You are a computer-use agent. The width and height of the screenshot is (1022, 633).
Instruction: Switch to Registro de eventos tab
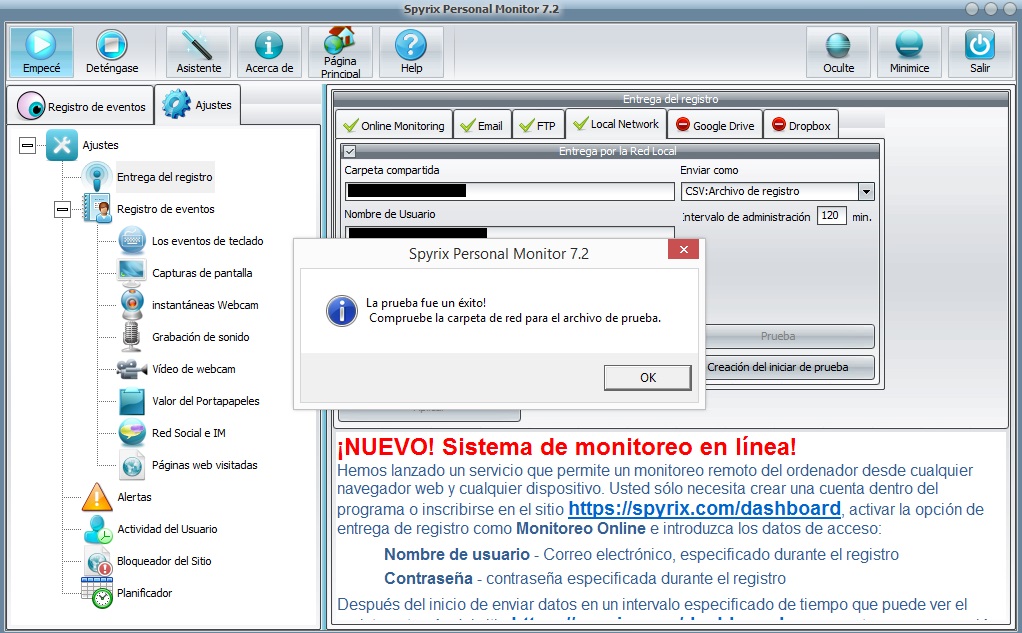(81, 106)
